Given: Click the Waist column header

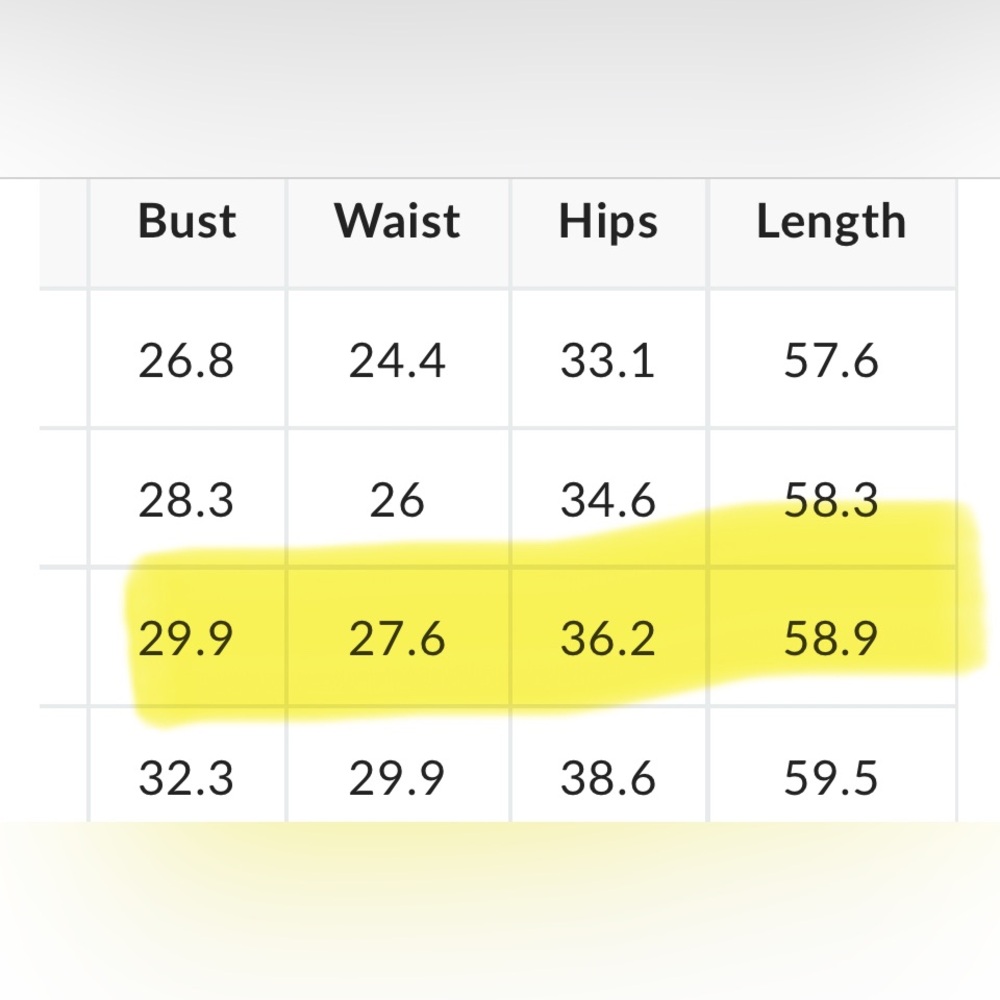Looking at the screenshot, I should click(x=397, y=221).
